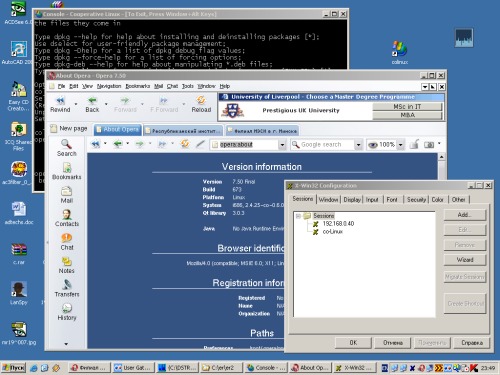
Task: Switch to Console taskbar button
Action: (266, 368)
